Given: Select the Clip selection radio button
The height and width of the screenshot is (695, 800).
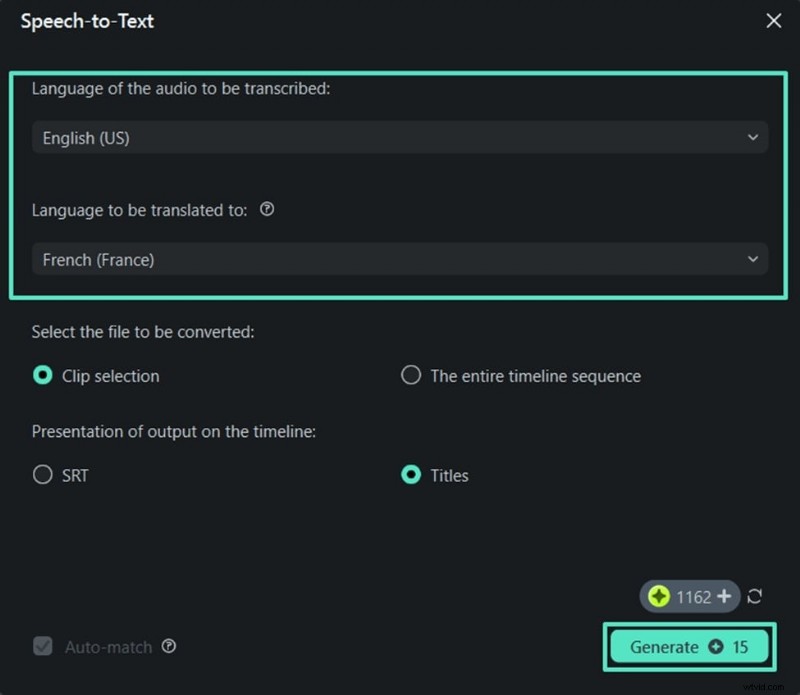Looking at the screenshot, I should (x=42, y=376).
